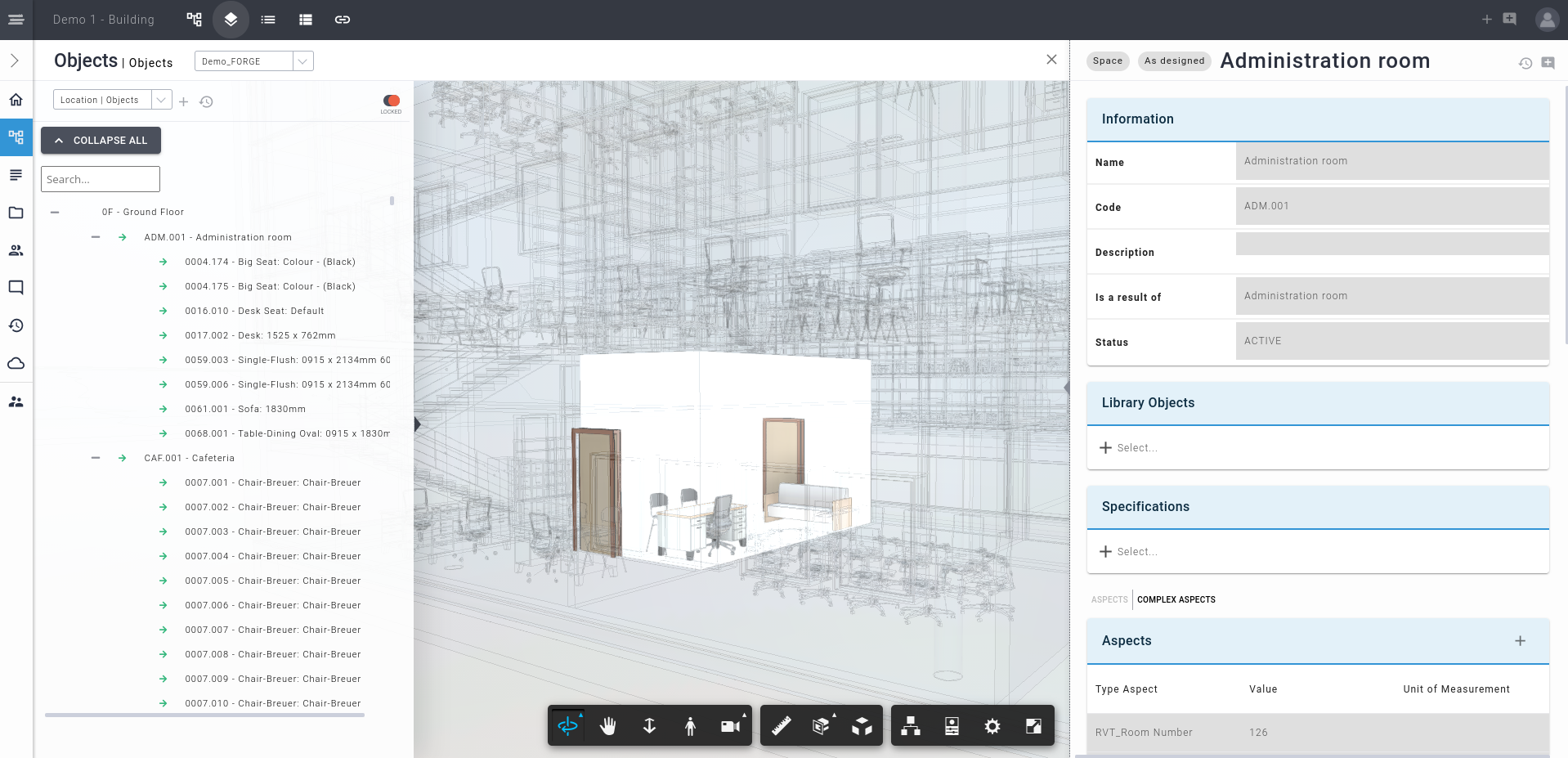
Task: Switch to the COMPLEX ASPECTS tab
Action: pos(1176,599)
